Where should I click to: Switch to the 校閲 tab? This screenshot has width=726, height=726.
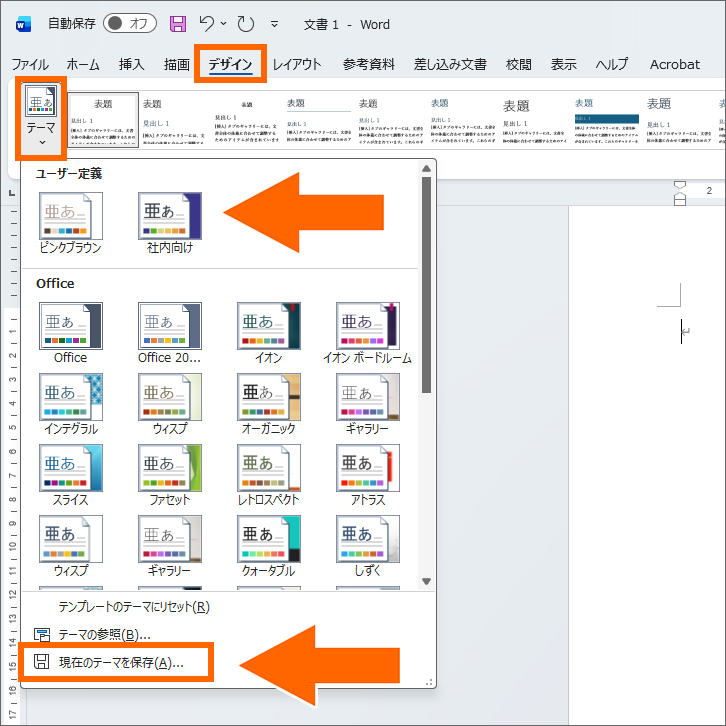tap(519, 64)
